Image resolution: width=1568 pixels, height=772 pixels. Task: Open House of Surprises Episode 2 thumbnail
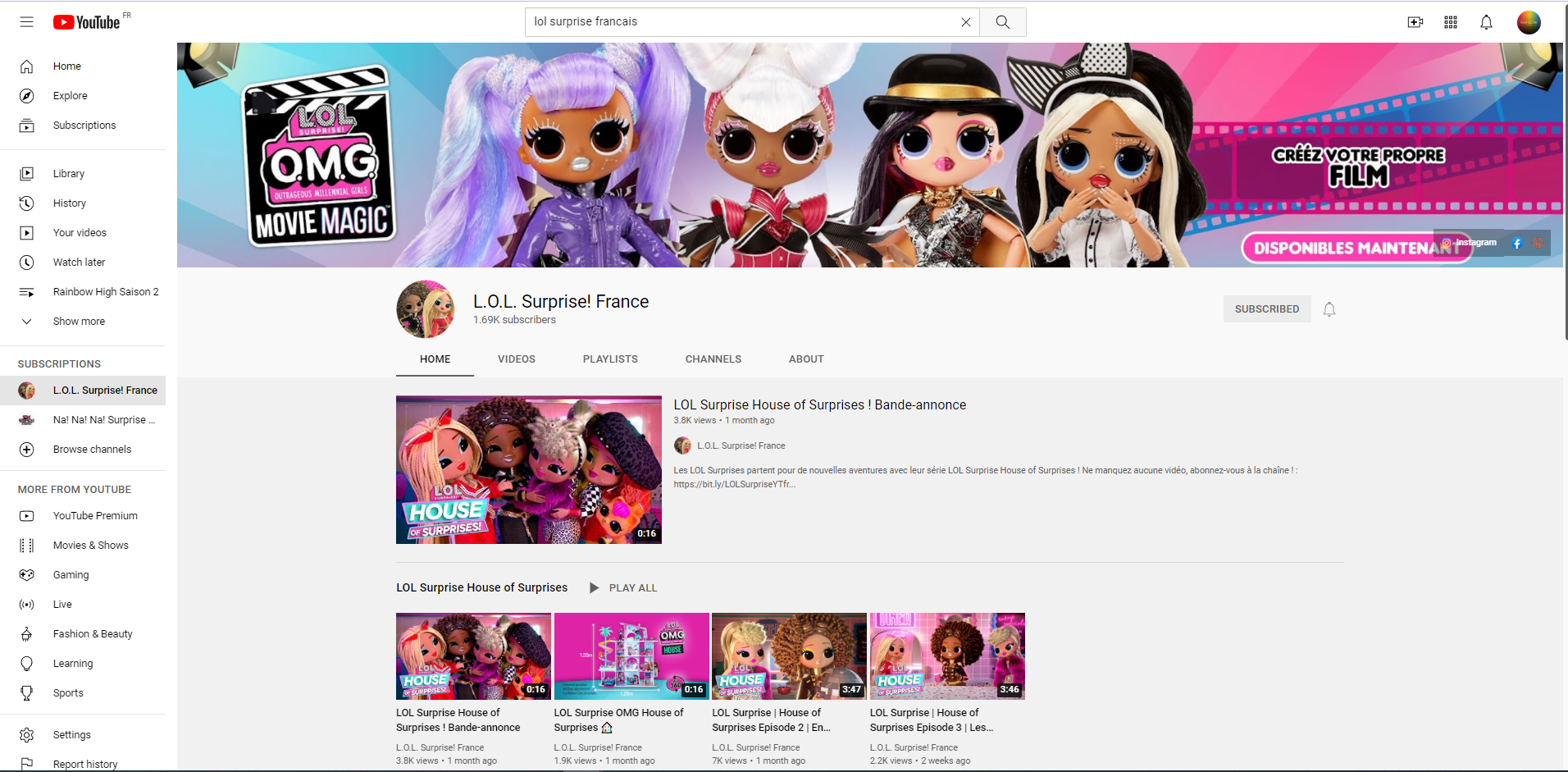tap(790, 656)
